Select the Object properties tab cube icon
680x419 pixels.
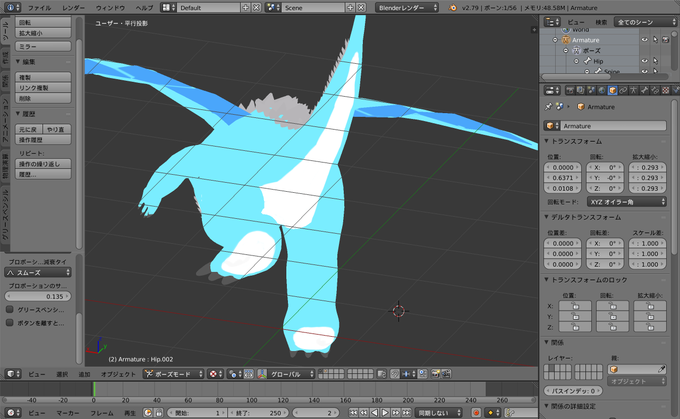(x=612, y=90)
